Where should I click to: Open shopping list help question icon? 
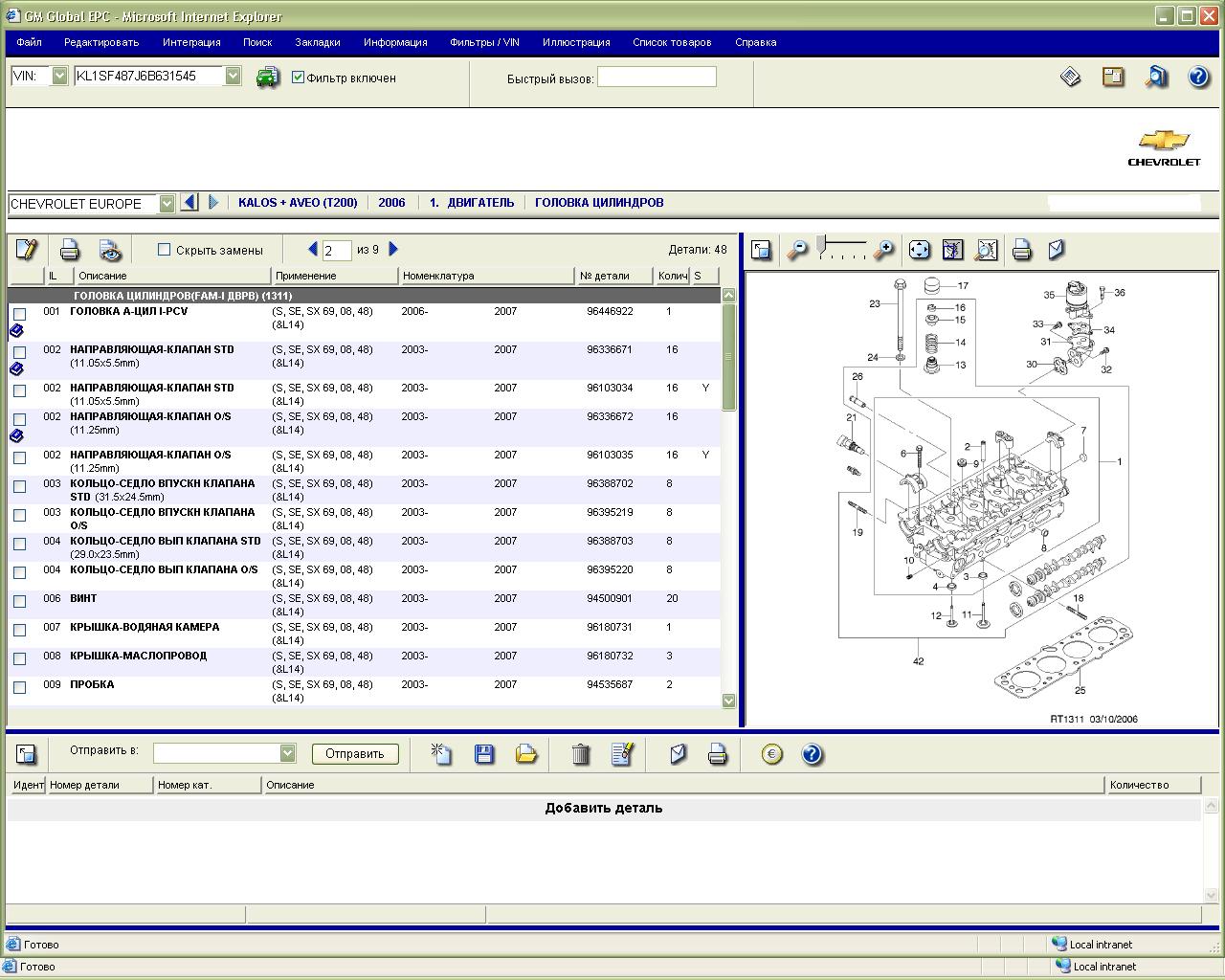click(x=812, y=754)
